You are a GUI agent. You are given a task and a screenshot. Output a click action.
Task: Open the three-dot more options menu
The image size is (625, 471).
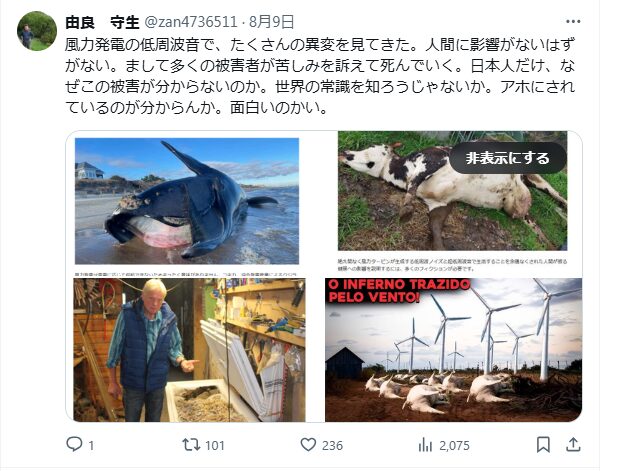573,22
